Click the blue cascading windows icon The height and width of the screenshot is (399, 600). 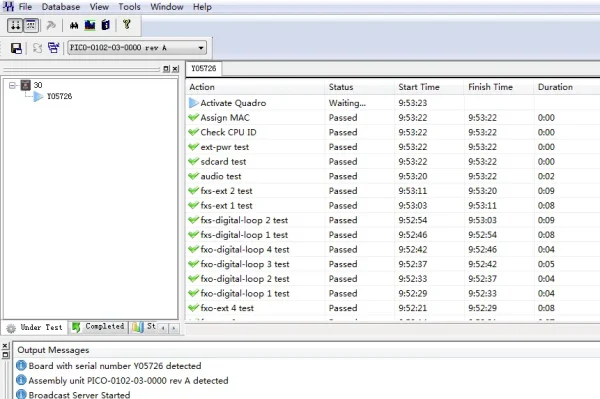(54, 48)
